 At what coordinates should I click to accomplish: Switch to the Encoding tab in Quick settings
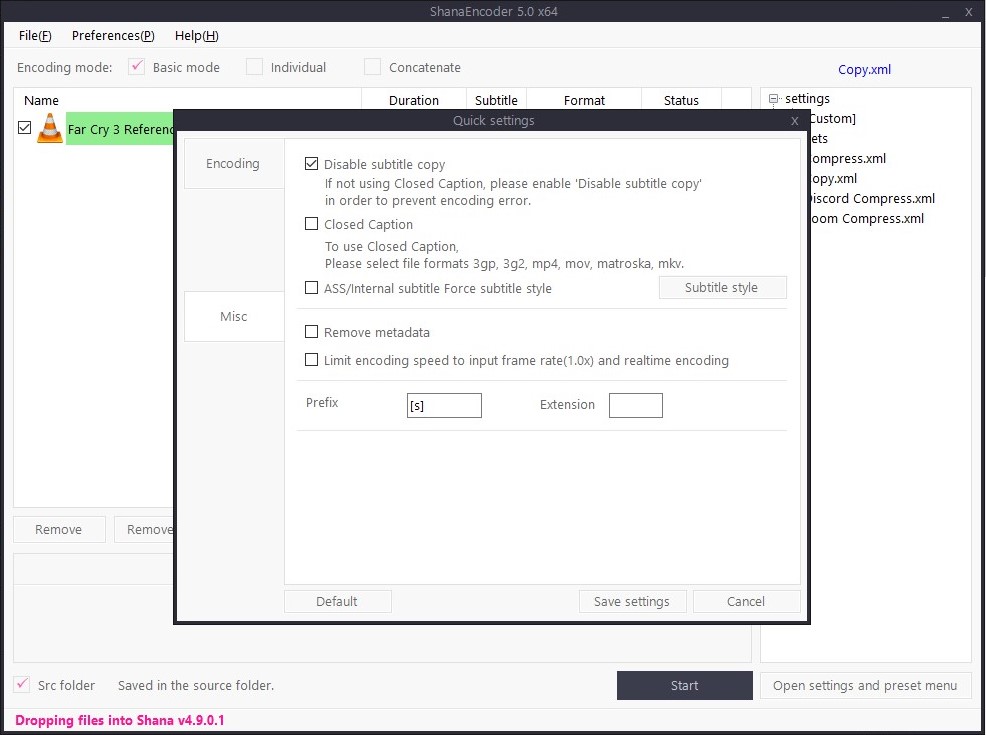pyautogui.click(x=234, y=163)
